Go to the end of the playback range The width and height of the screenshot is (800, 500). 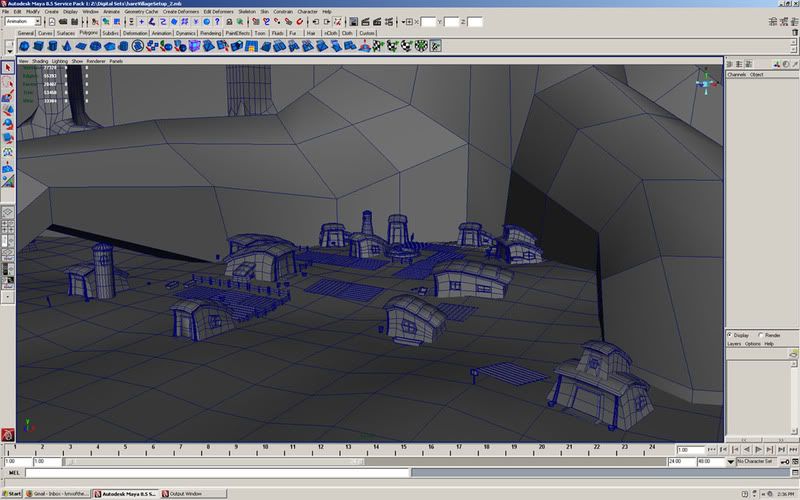pyautogui.click(x=793, y=449)
